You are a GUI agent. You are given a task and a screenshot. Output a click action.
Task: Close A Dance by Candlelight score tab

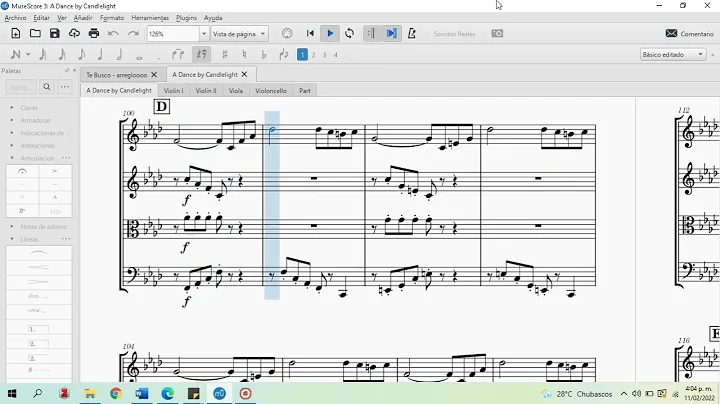[x=244, y=74]
